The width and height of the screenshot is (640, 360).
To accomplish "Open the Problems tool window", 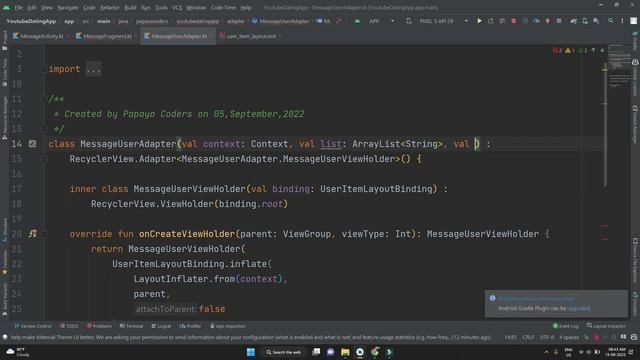I will pos(99,326).
